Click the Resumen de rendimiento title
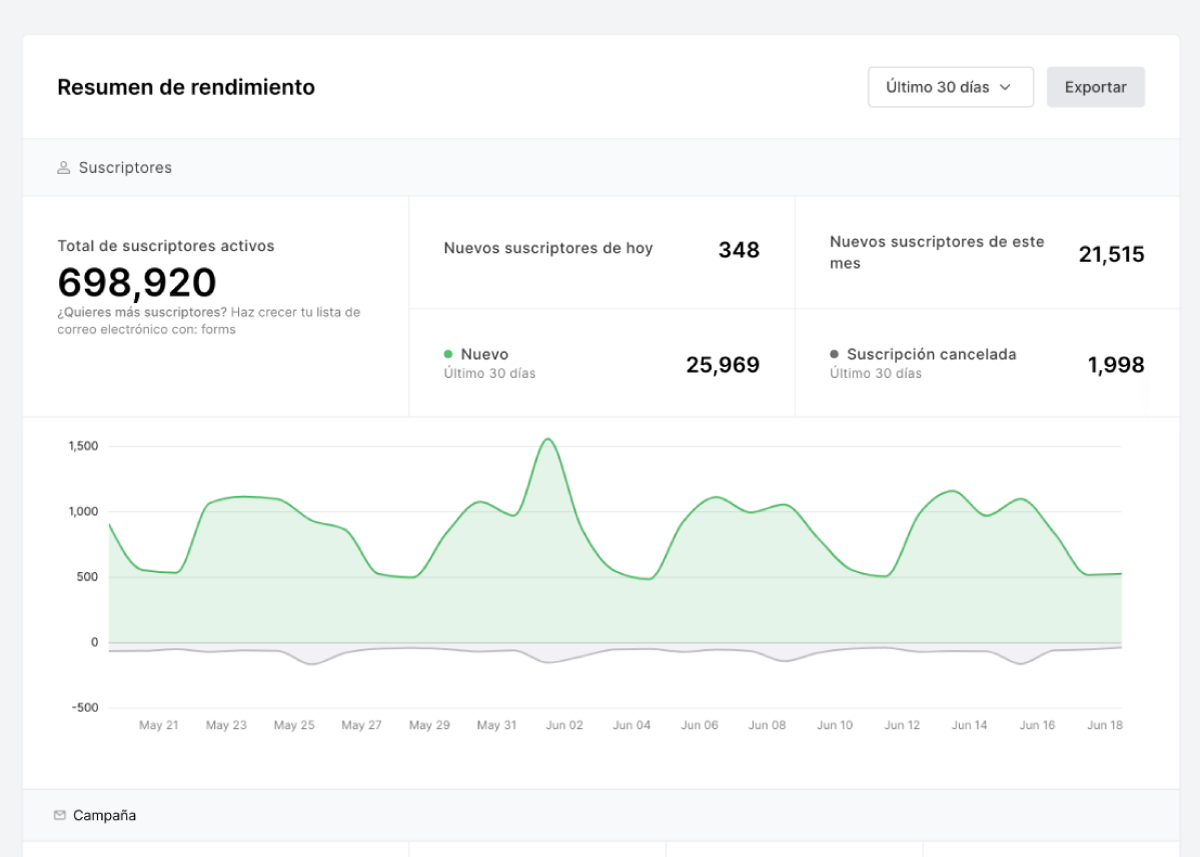1200x857 pixels. [x=186, y=87]
